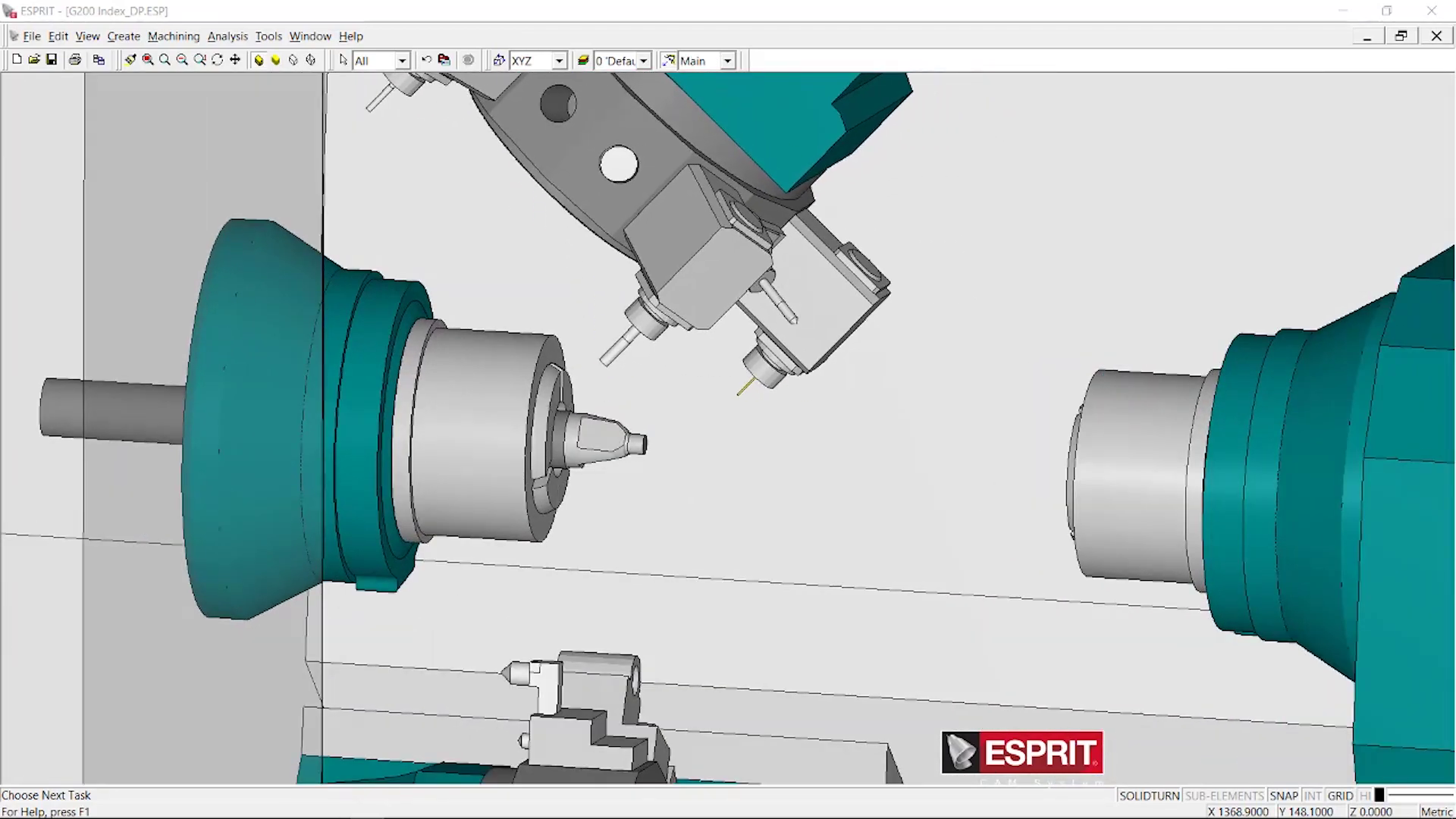Viewport: 1456px width, 819px height.
Task: Open the Main view dropdown
Action: pyautogui.click(x=727, y=61)
